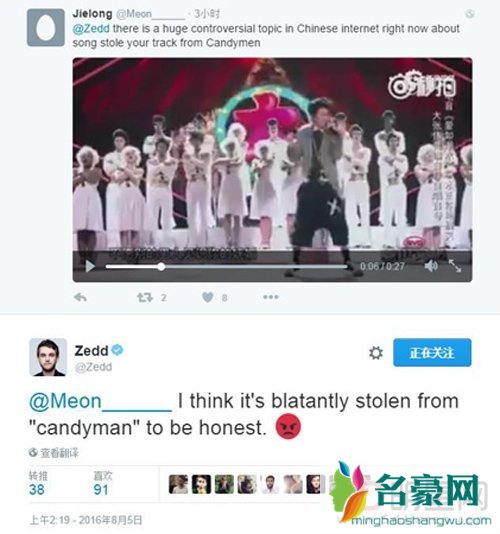This screenshot has width=500, height=534.
Task: Mute the video with speaker icon
Action: (431, 266)
